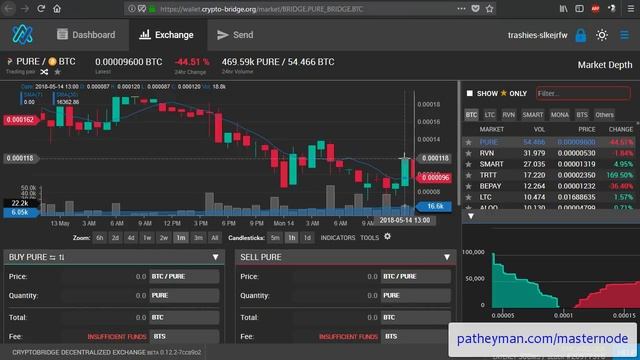Set chart zoom to 1m
This screenshot has width=640, height=360.
[181, 238]
